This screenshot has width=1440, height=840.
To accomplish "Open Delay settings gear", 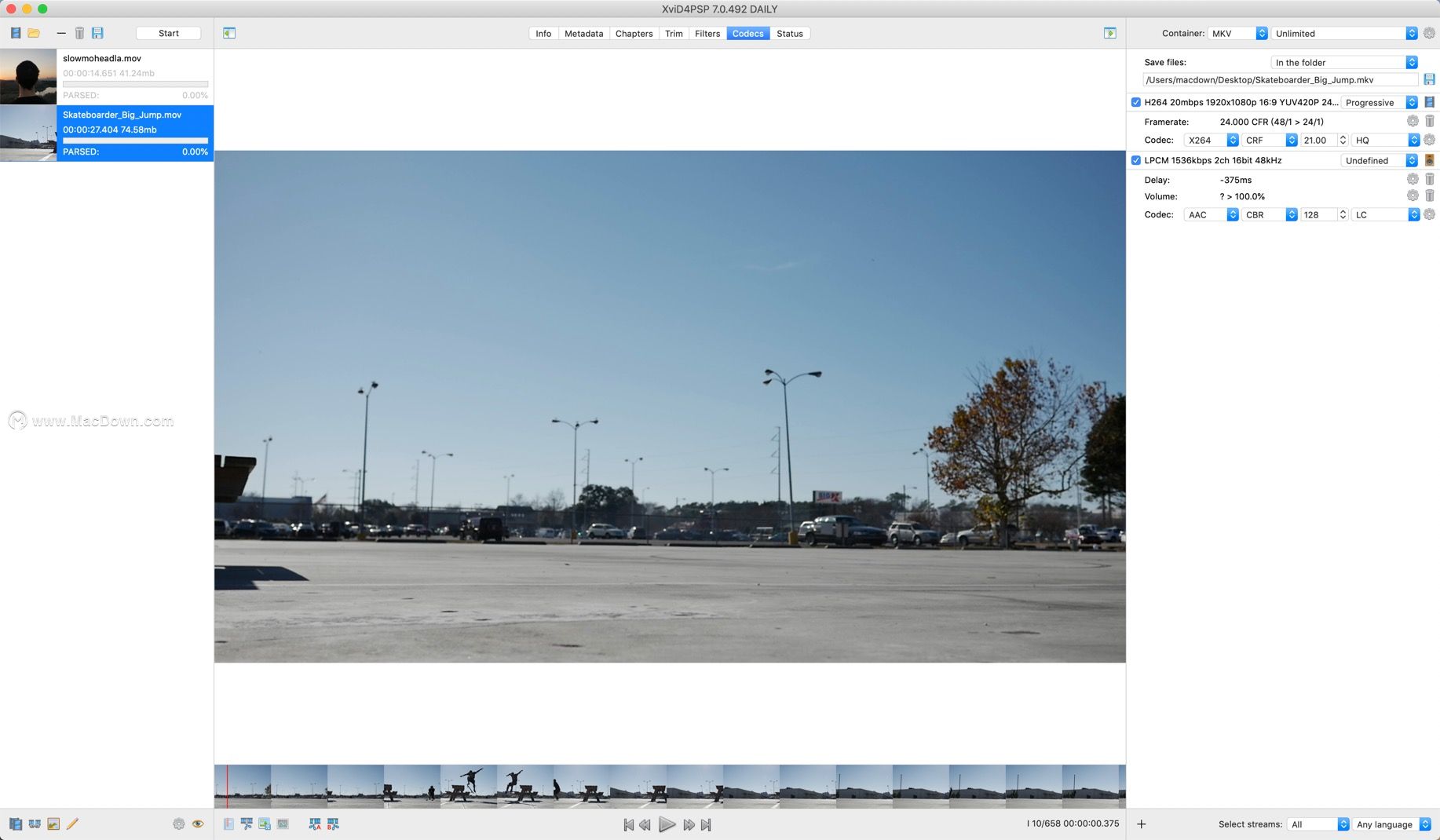I will coord(1413,179).
